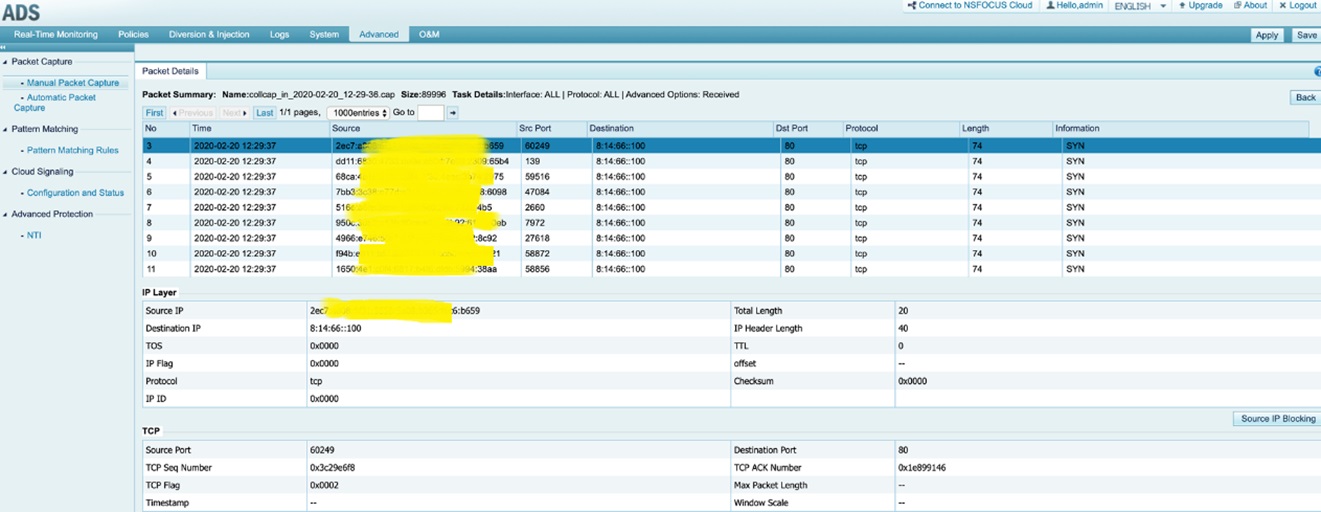The height and width of the screenshot is (512, 1321).
Task: Click IP Header Length value 40
Action: [x=903, y=328]
